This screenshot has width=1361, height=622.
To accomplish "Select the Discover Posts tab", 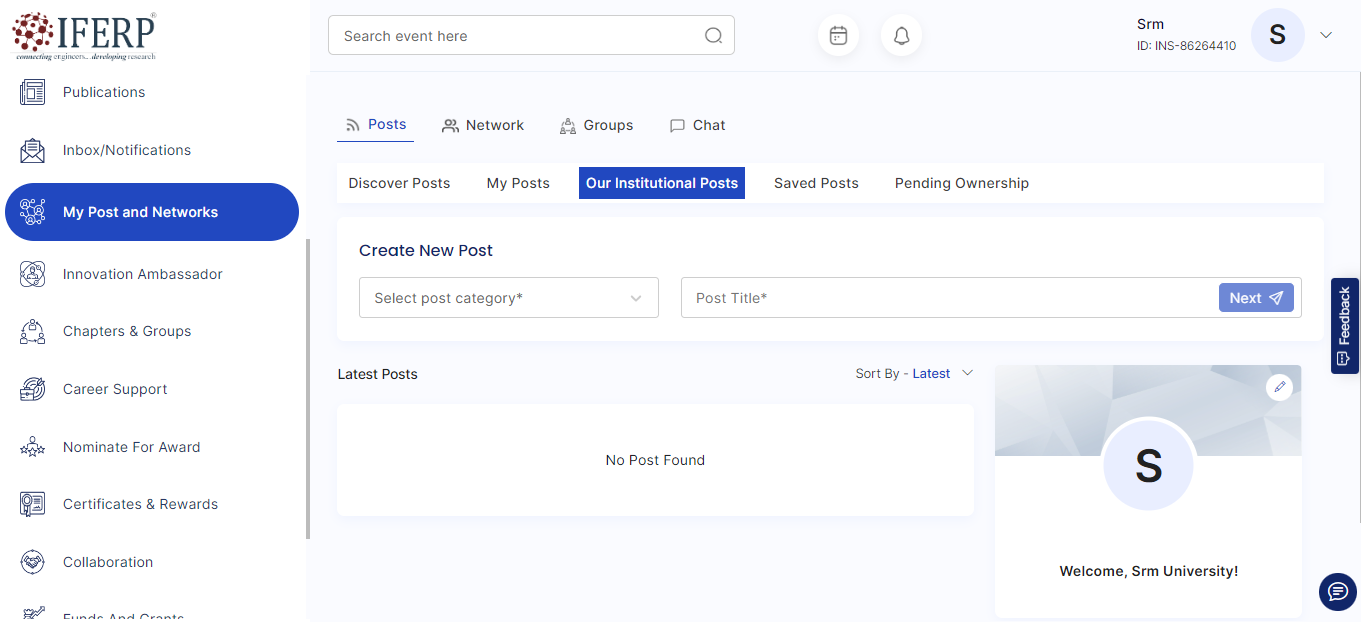I will (399, 183).
